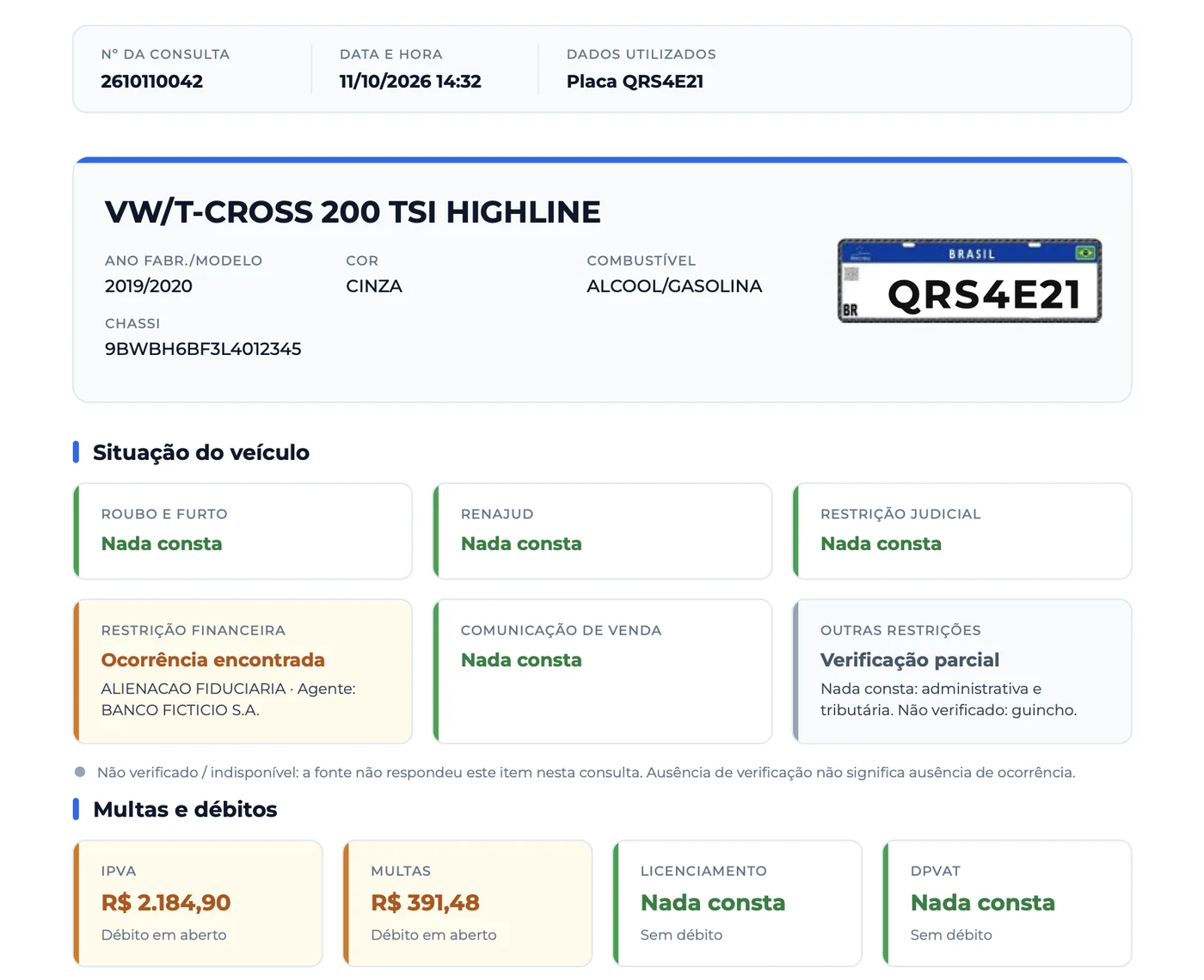
Task: Click the CHASSI field label
Action: pyautogui.click(x=132, y=323)
